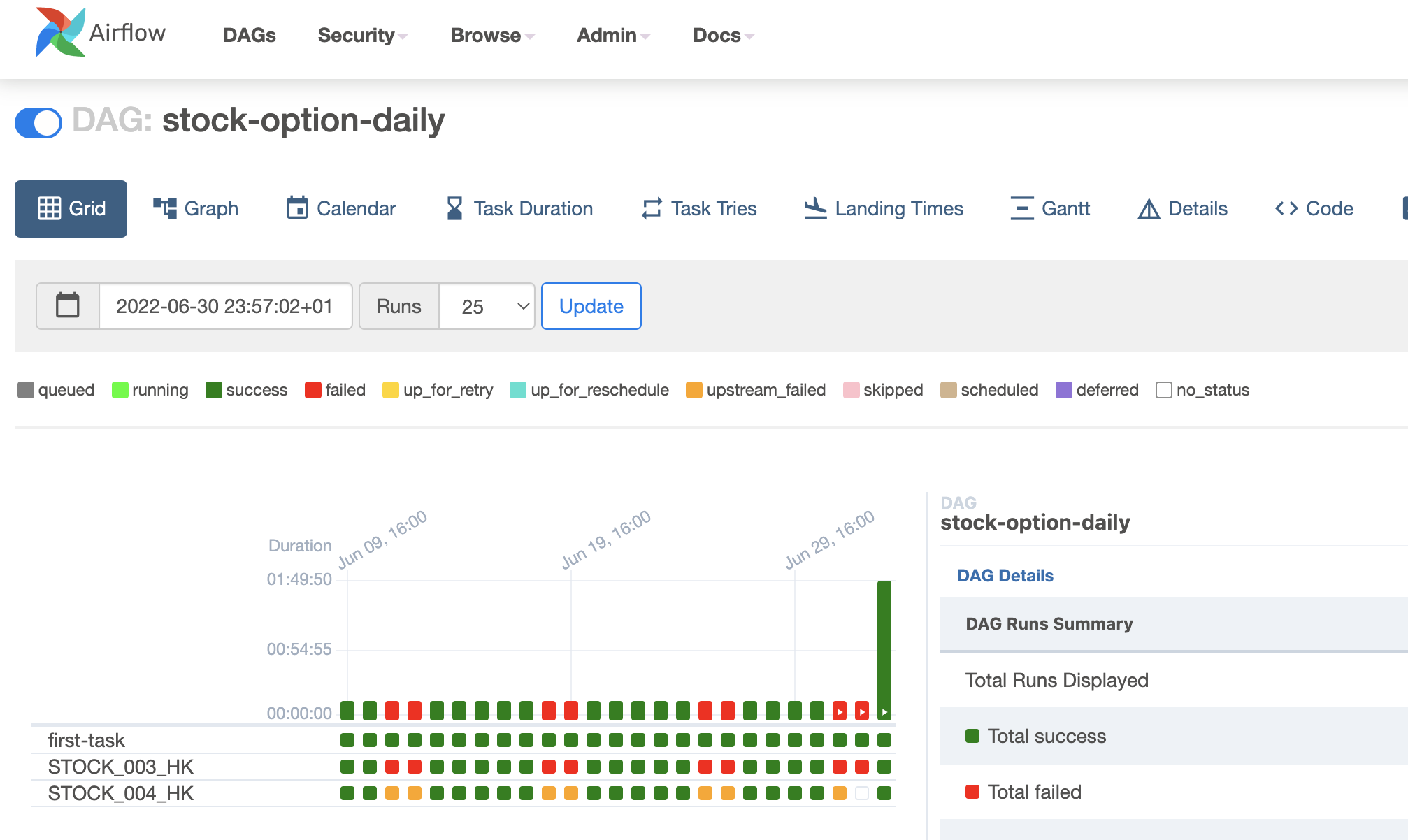Screen dimensions: 1408x840
Task: Switch to the Details tab
Action: click(1183, 208)
